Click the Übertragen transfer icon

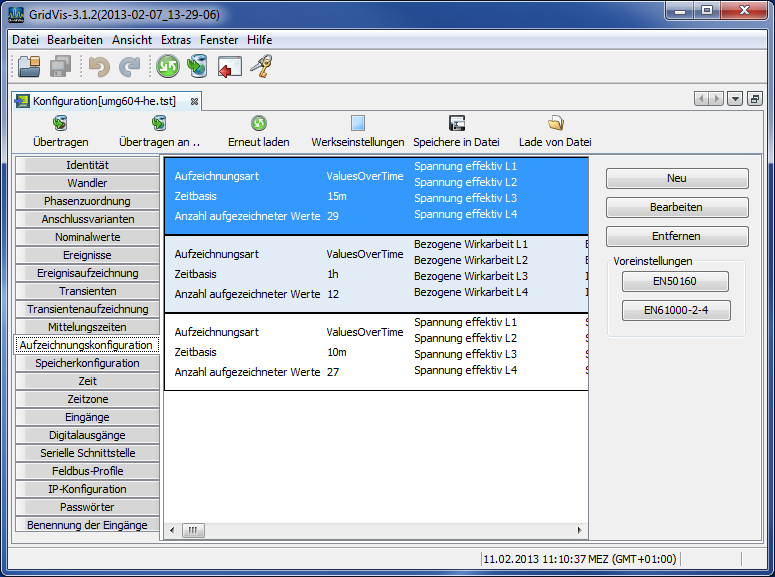tap(60, 123)
